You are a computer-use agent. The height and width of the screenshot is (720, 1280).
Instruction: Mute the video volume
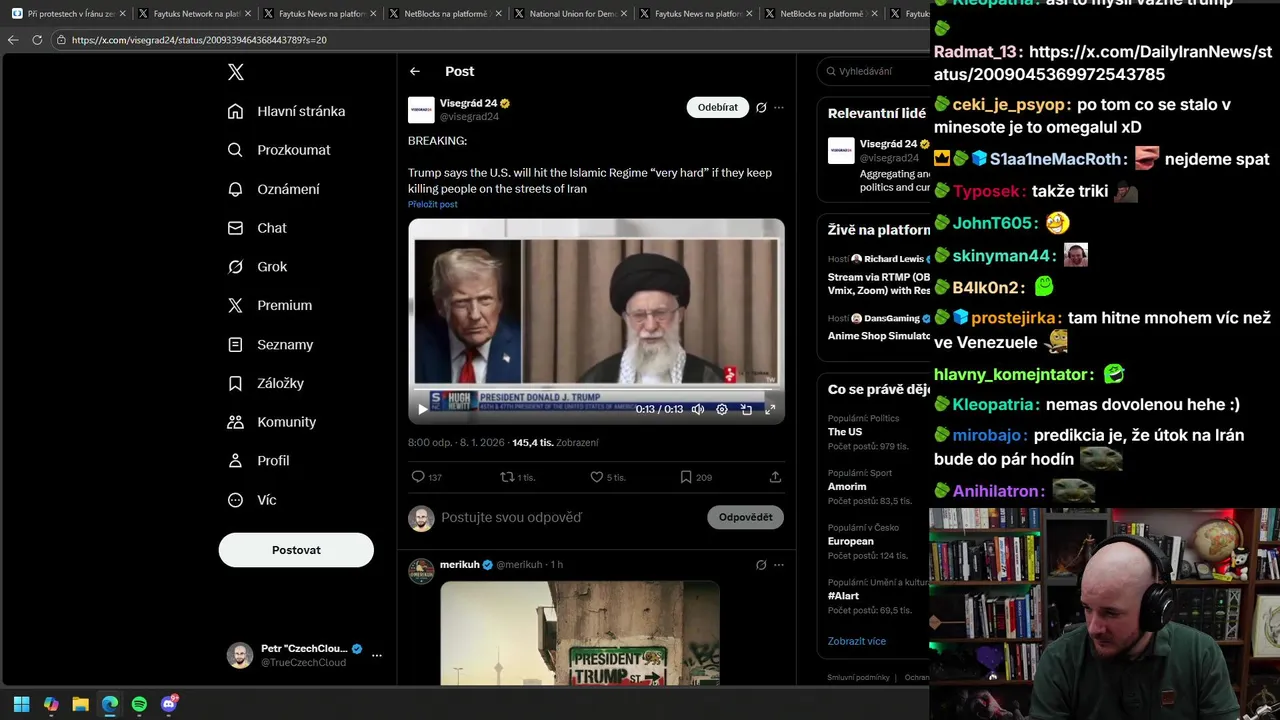pos(698,409)
